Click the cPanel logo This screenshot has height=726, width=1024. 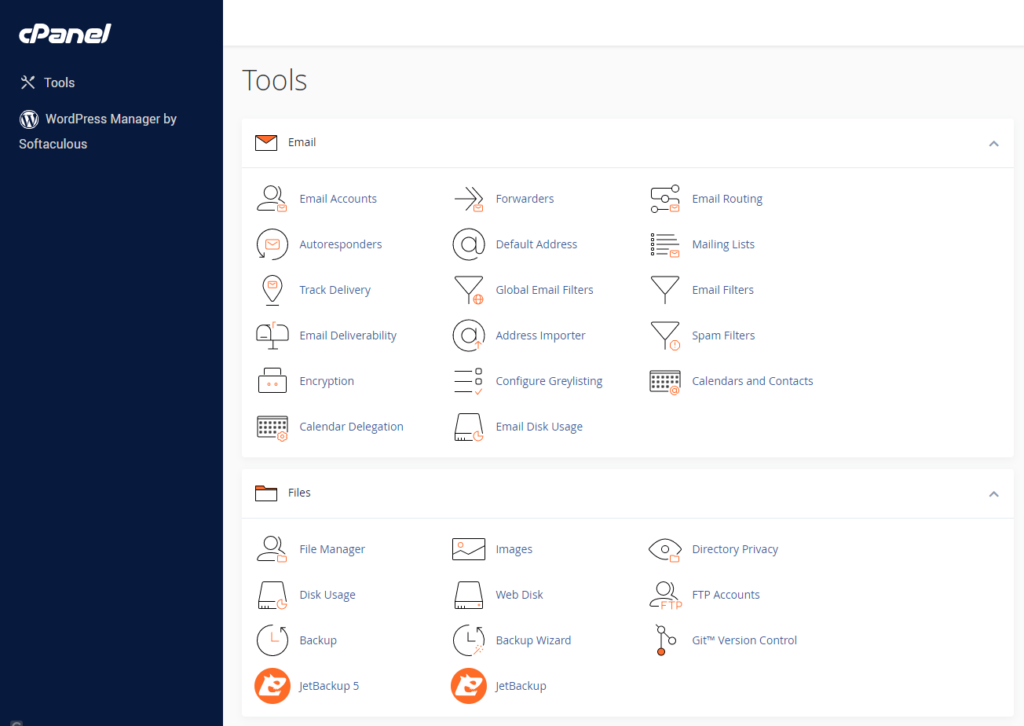[x=64, y=34]
